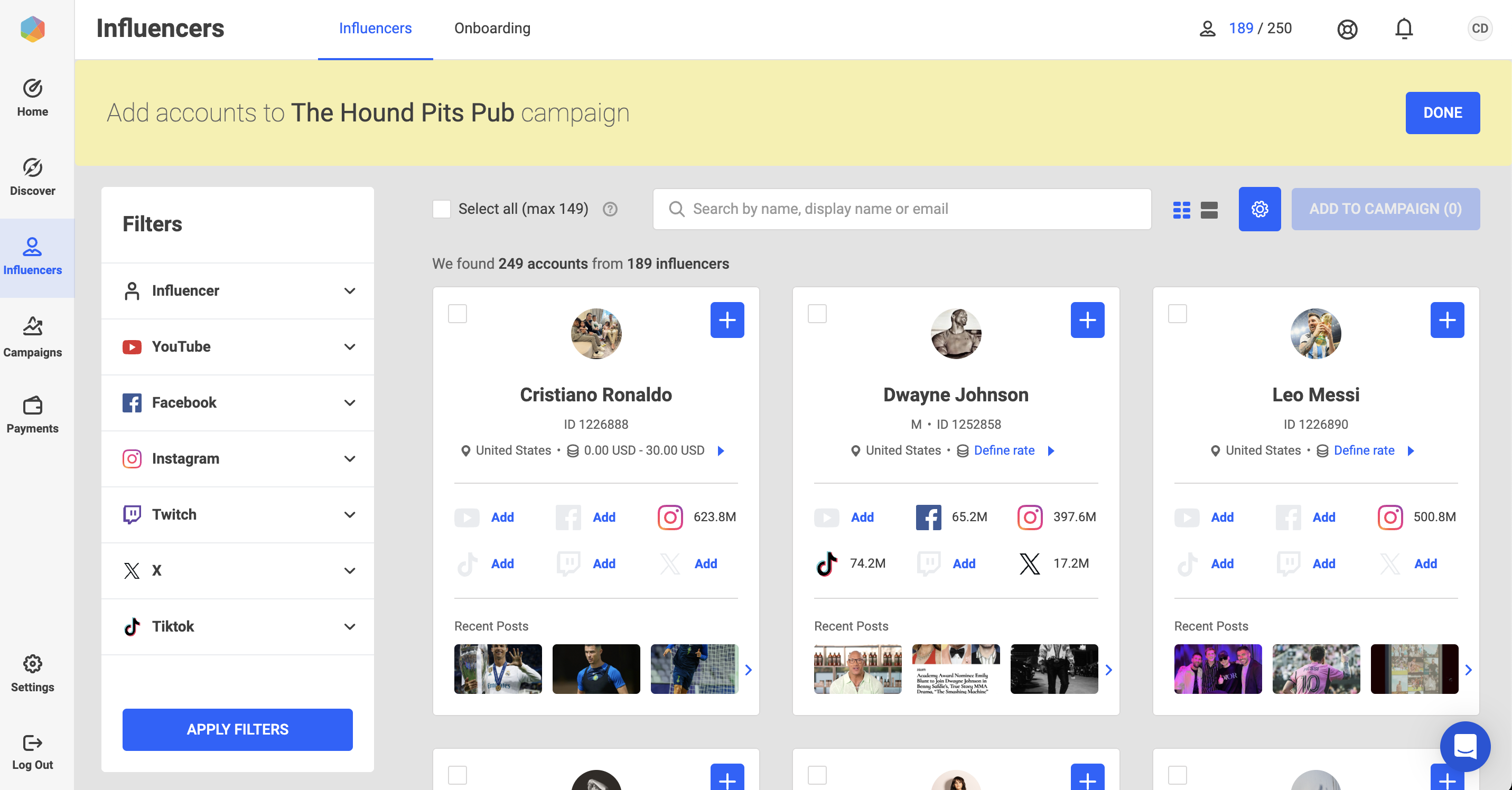1512x790 pixels.
Task: Click APPLY FILTERS
Action: 237,729
